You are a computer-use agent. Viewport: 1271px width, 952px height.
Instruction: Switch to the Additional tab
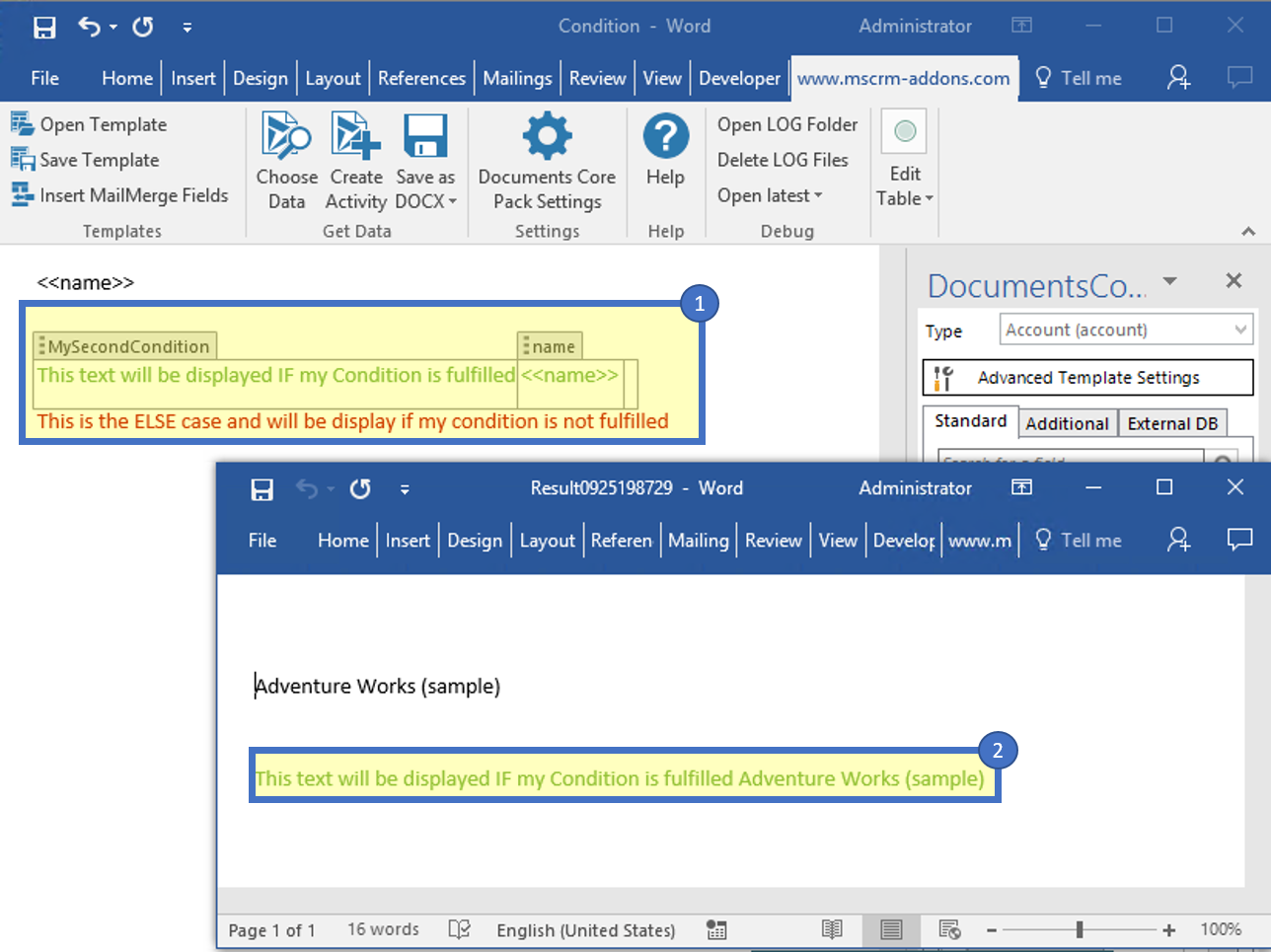point(1067,423)
